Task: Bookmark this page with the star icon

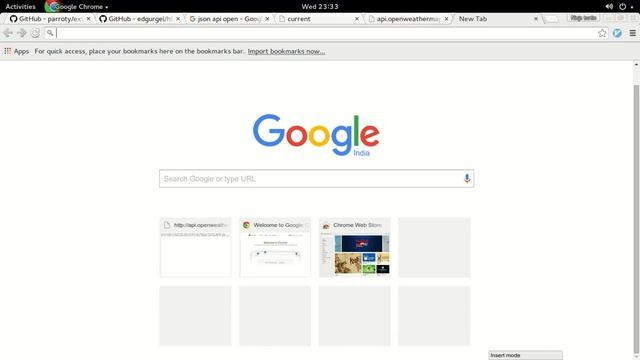Action: click(x=602, y=33)
